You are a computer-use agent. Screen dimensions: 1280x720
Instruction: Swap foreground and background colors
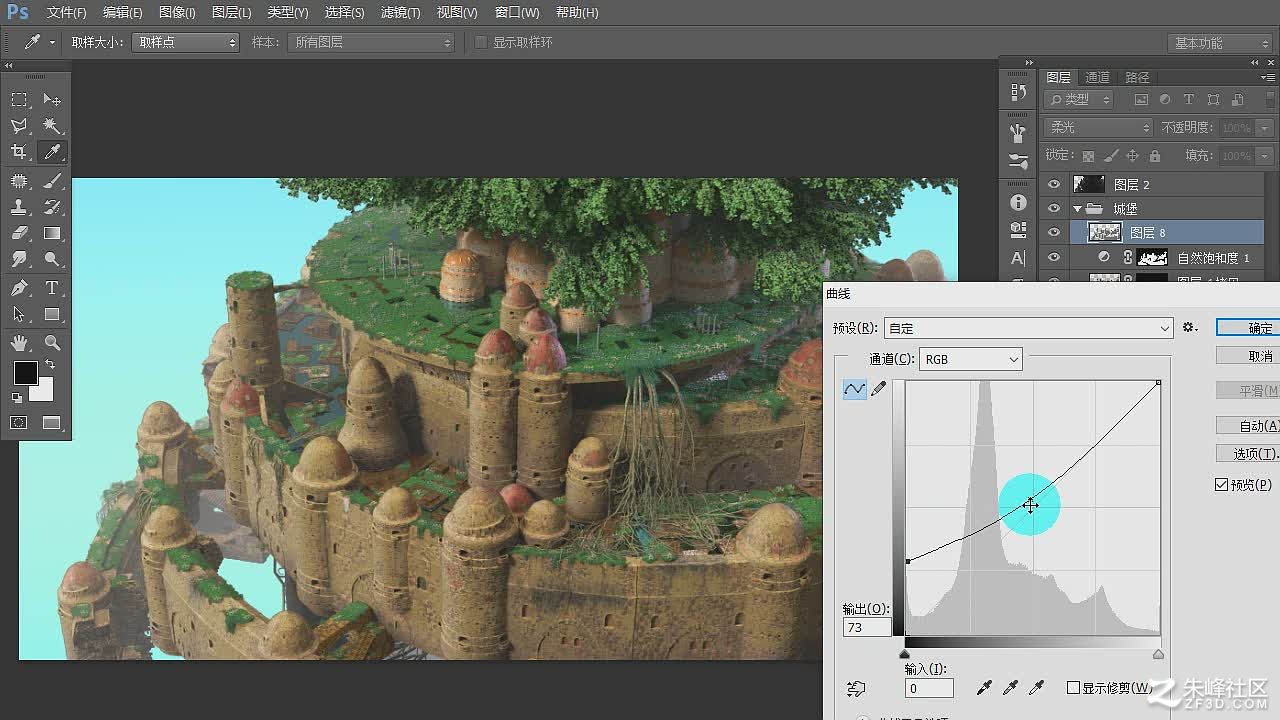tap(50, 365)
